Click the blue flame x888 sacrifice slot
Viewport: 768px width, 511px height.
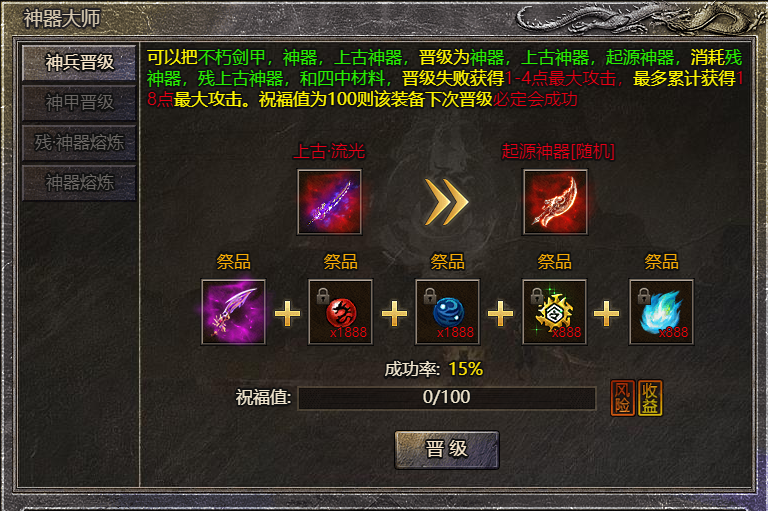(661, 312)
